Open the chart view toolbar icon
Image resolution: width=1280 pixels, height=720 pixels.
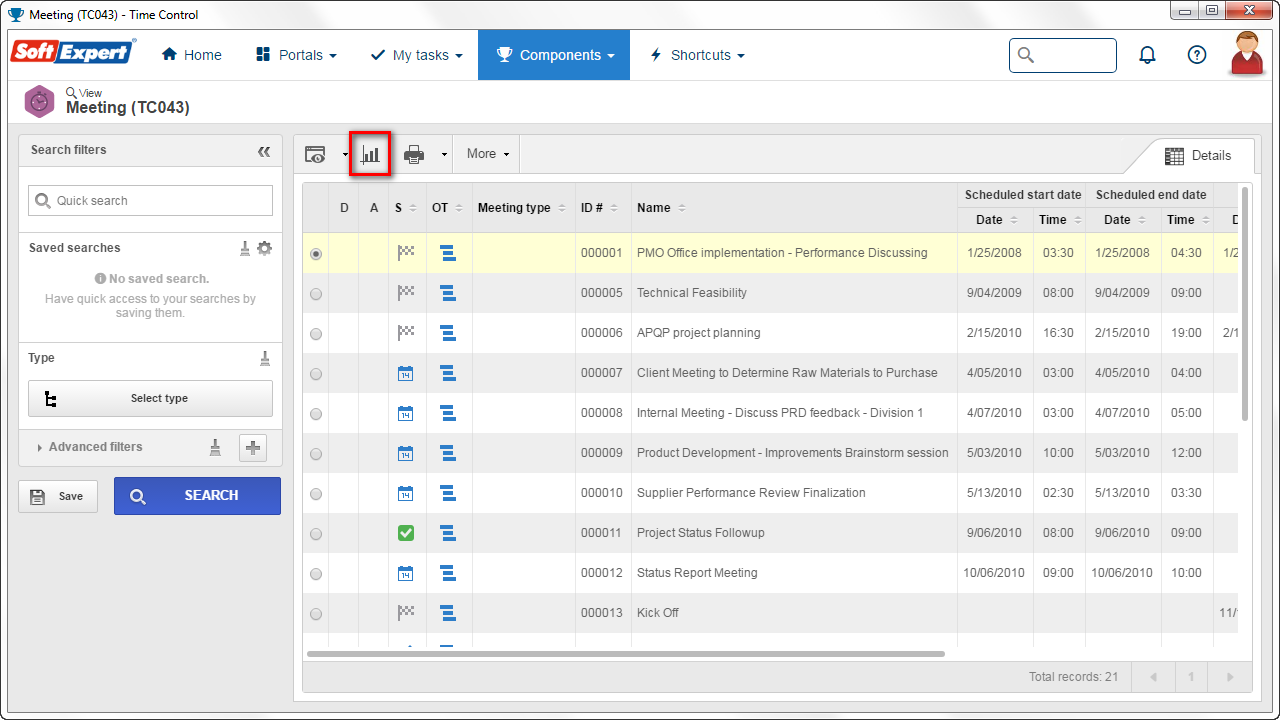(x=370, y=154)
